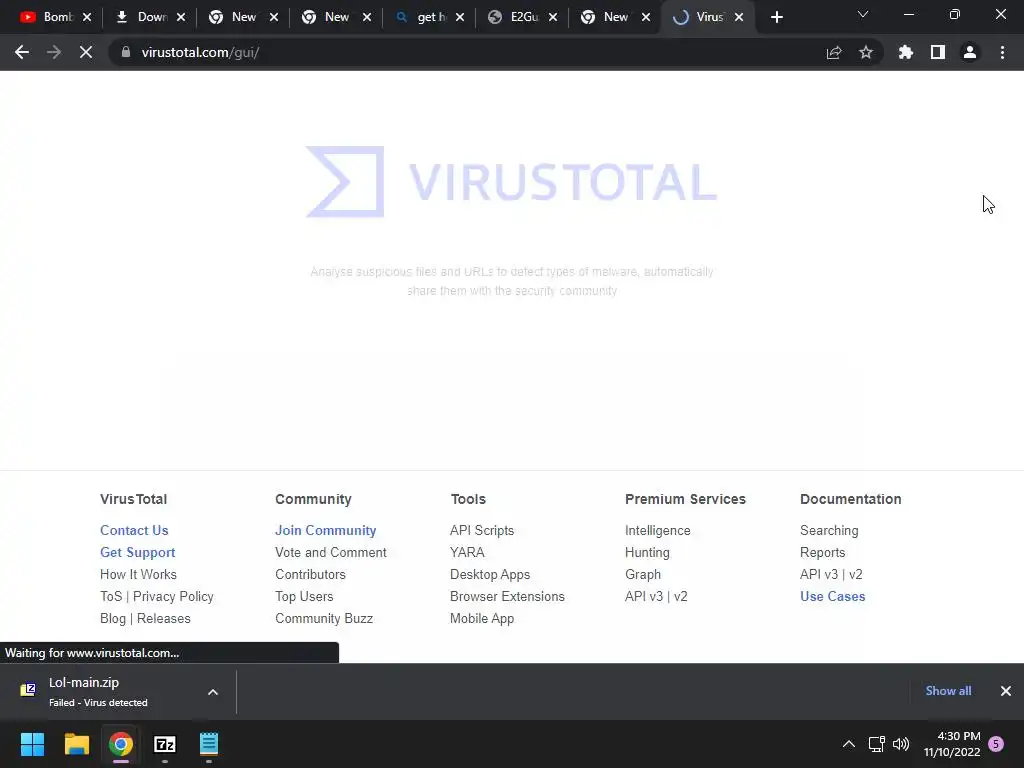Open Notepad from the taskbar

[209, 744]
